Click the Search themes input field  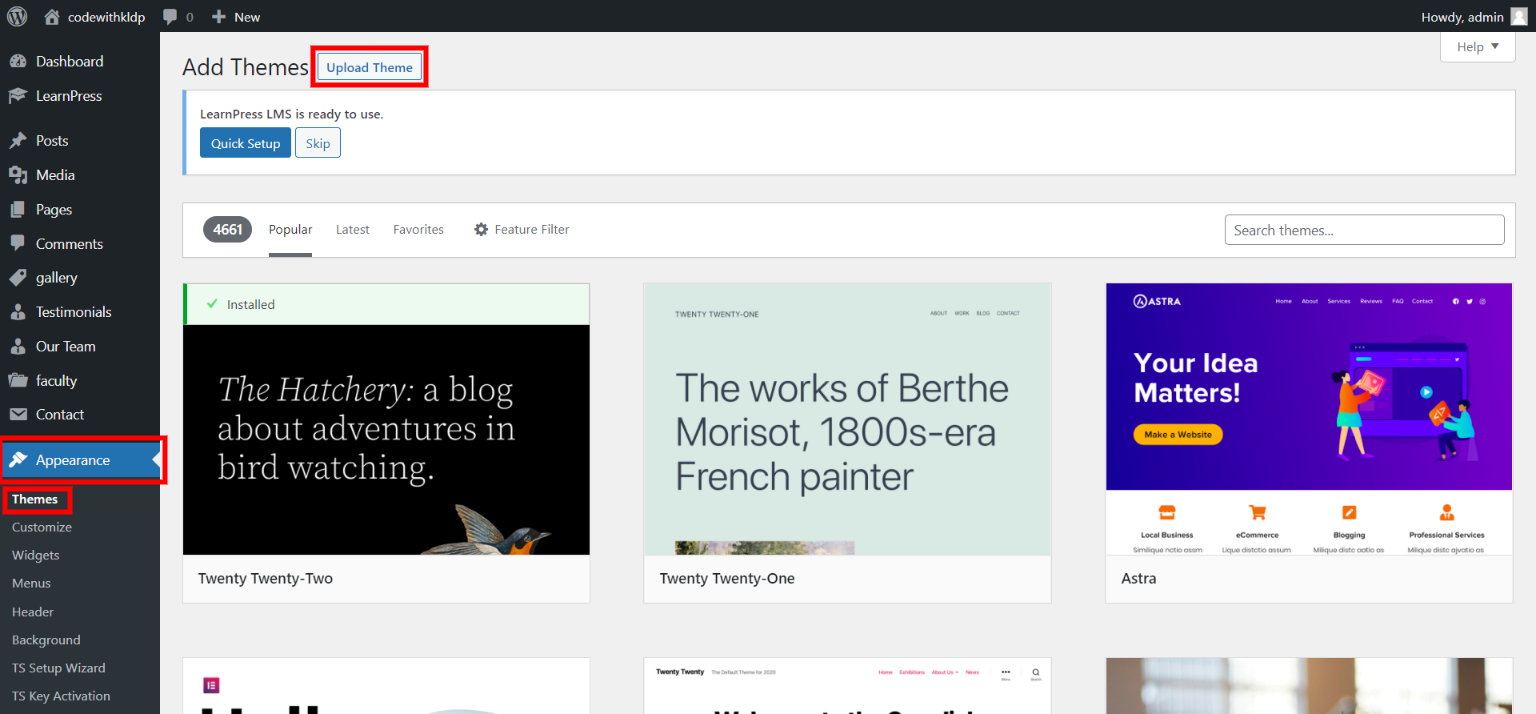pos(1364,230)
